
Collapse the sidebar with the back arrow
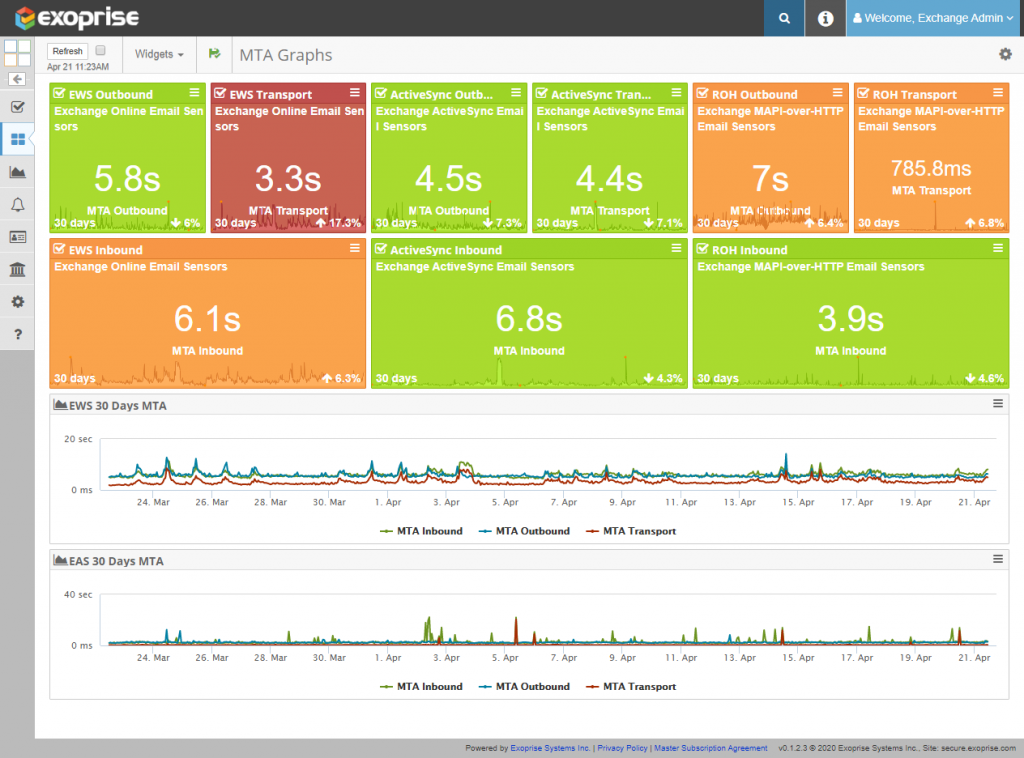pos(16,79)
